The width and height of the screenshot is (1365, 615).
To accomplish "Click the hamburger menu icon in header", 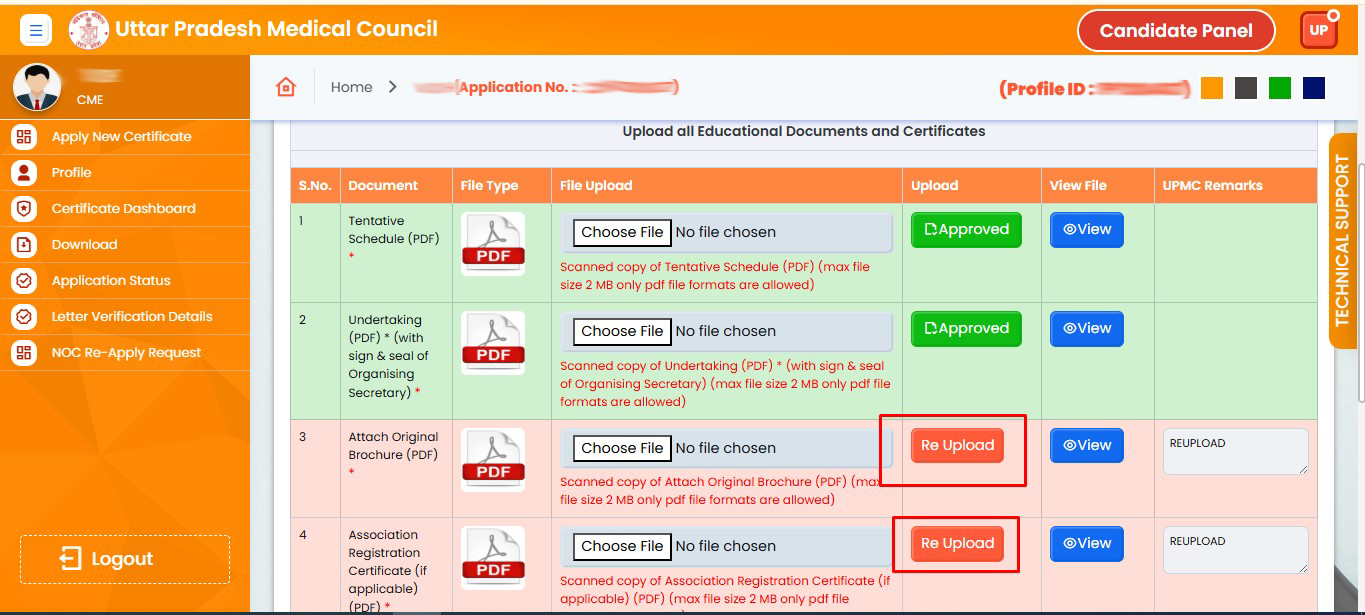I will 36,31.
